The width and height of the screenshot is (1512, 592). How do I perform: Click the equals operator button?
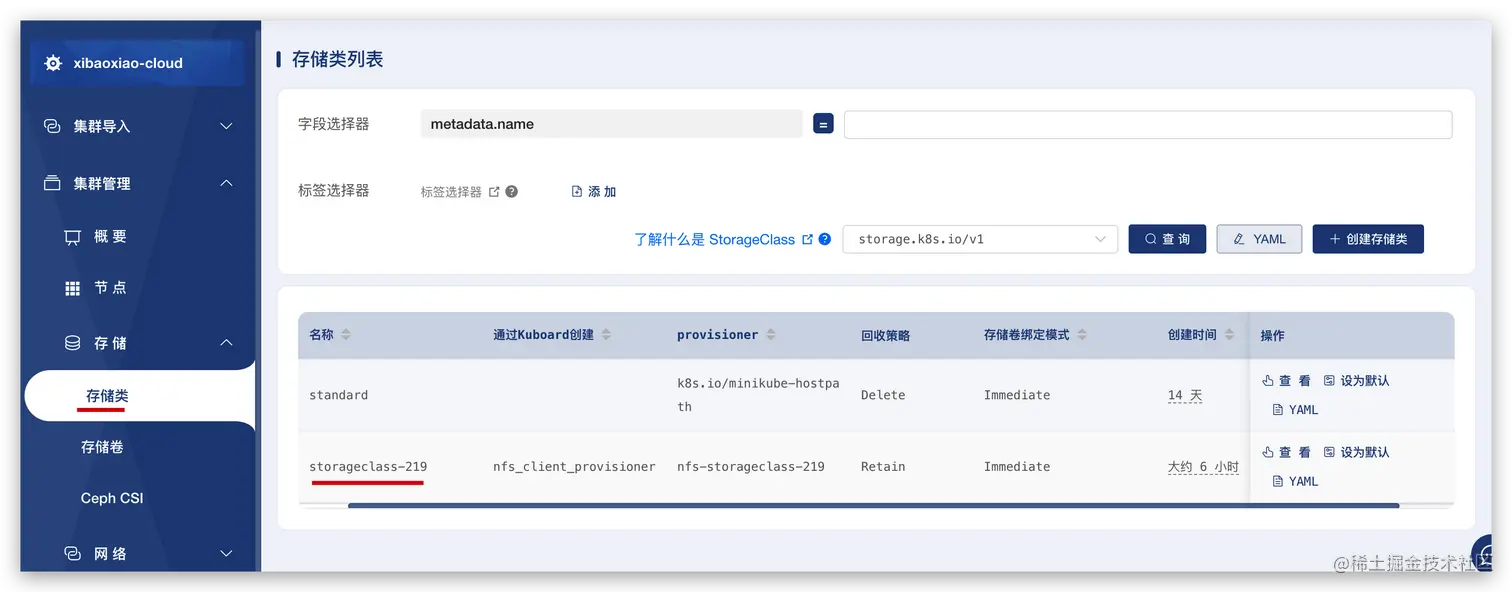tap(823, 124)
